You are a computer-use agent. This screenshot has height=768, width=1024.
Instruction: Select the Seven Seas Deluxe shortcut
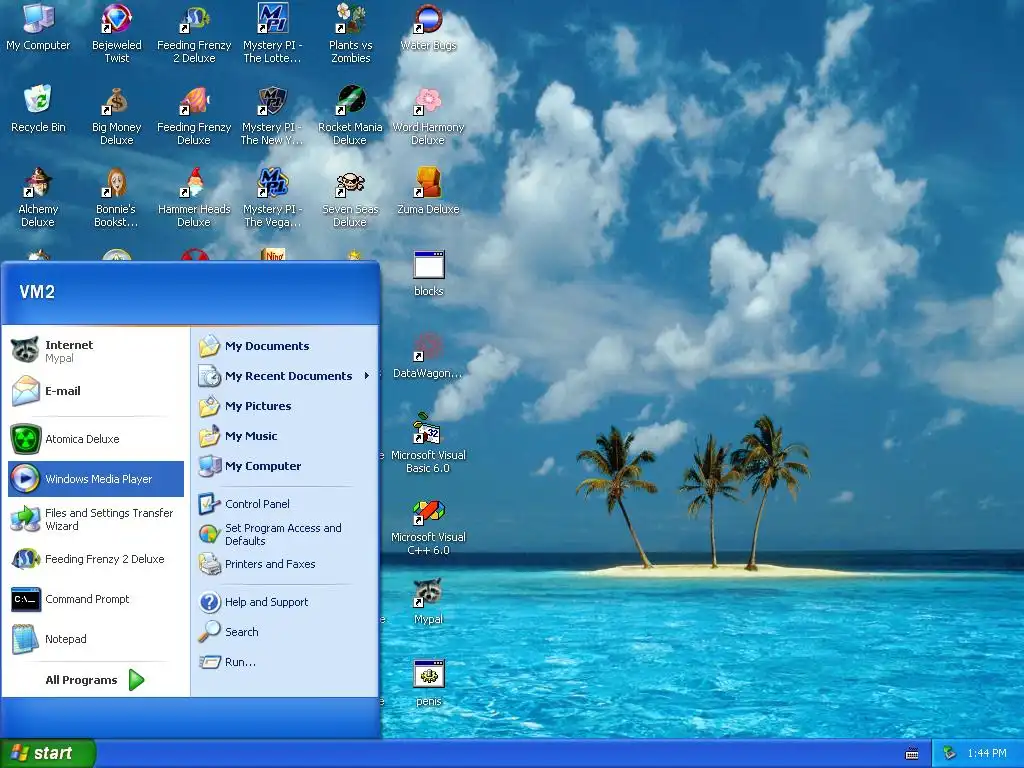tap(350, 197)
